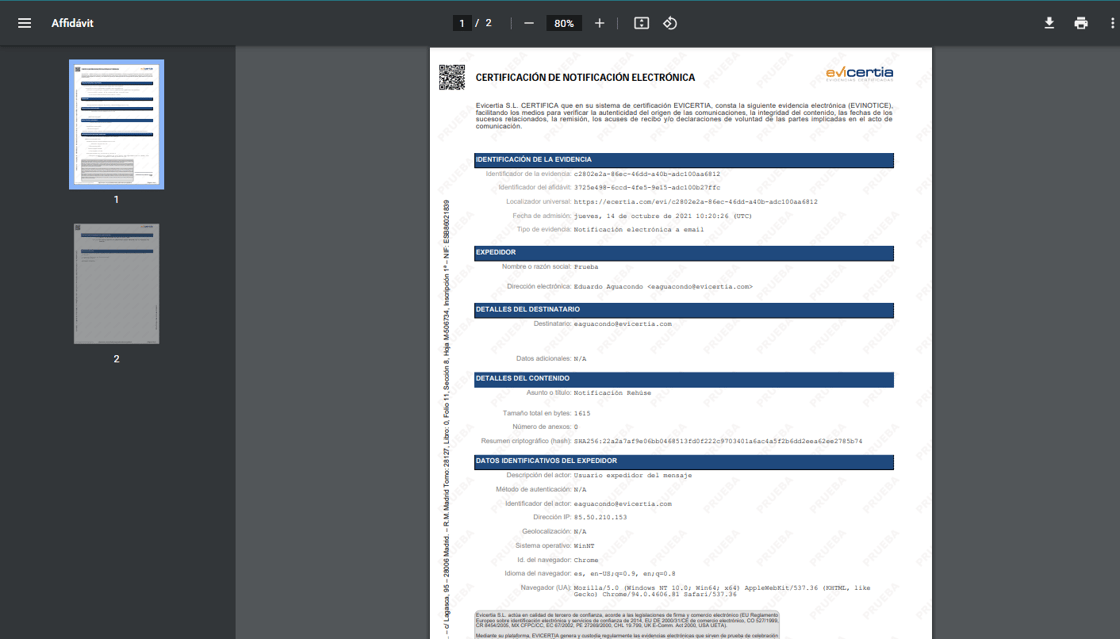1120x639 pixels.
Task: Zoom in with the plus icon
Action: tap(599, 23)
